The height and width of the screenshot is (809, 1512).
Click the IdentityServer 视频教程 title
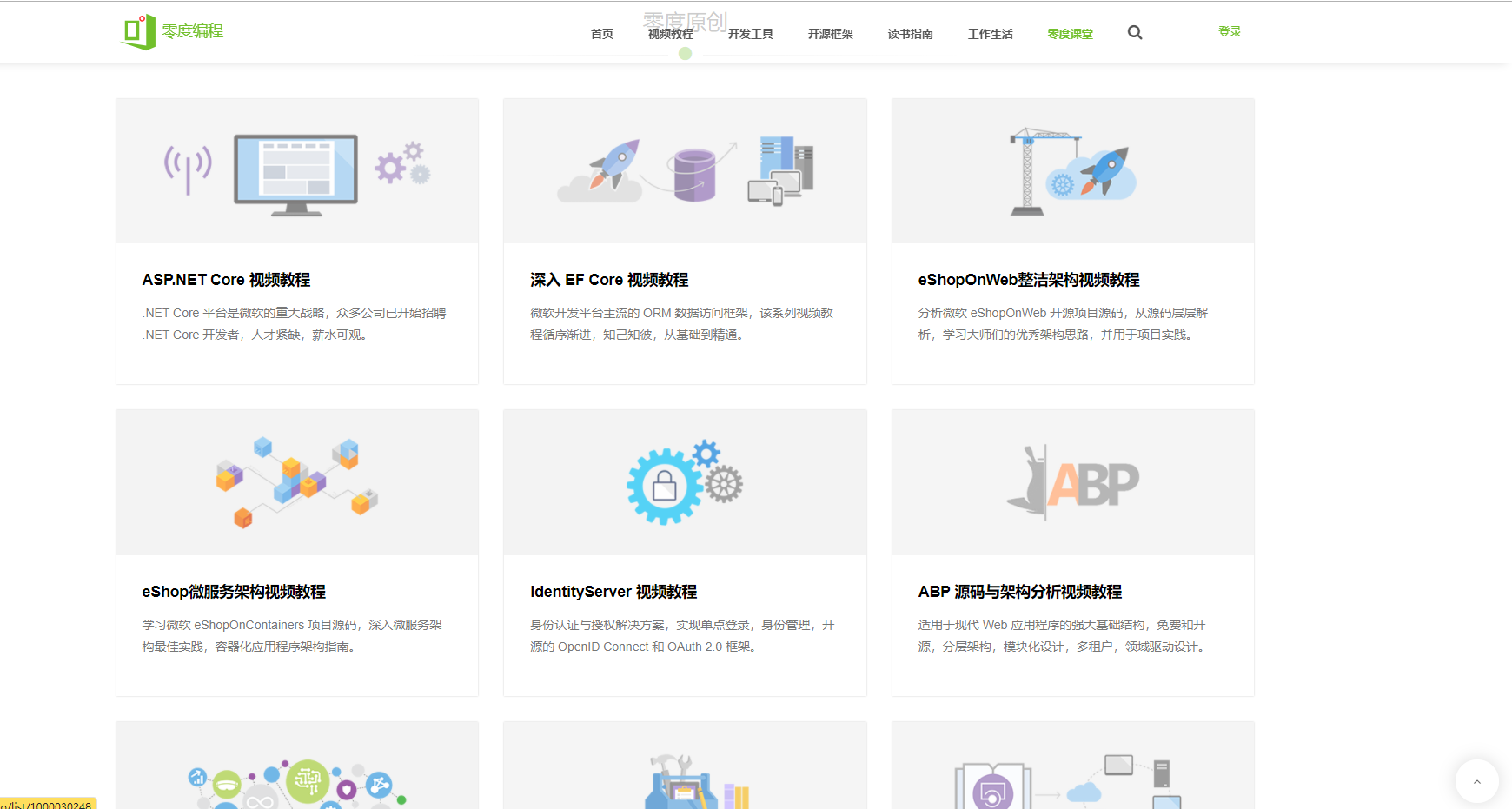(x=613, y=592)
